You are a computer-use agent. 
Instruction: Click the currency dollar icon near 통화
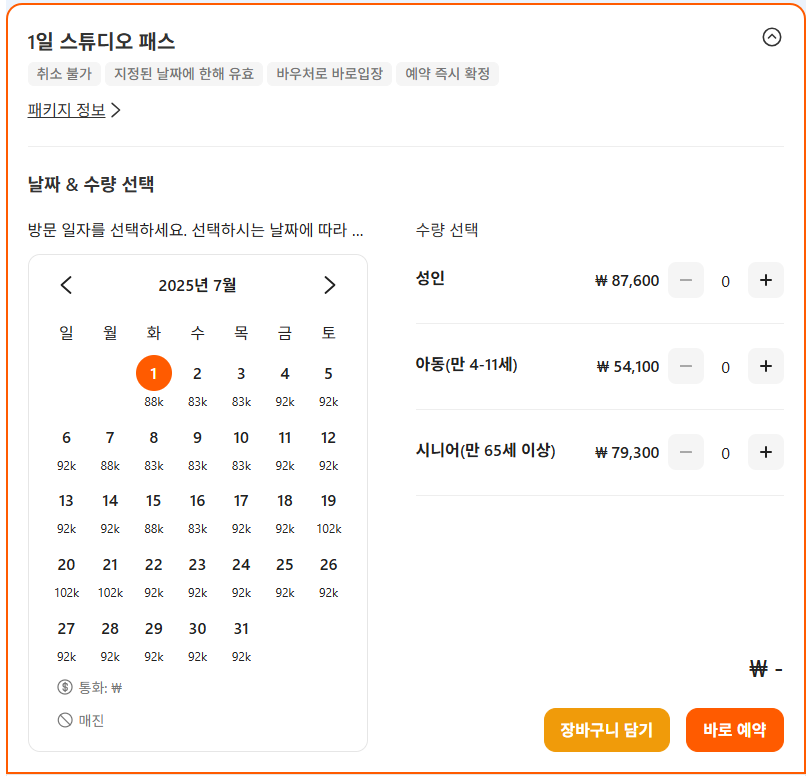coord(65,687)
